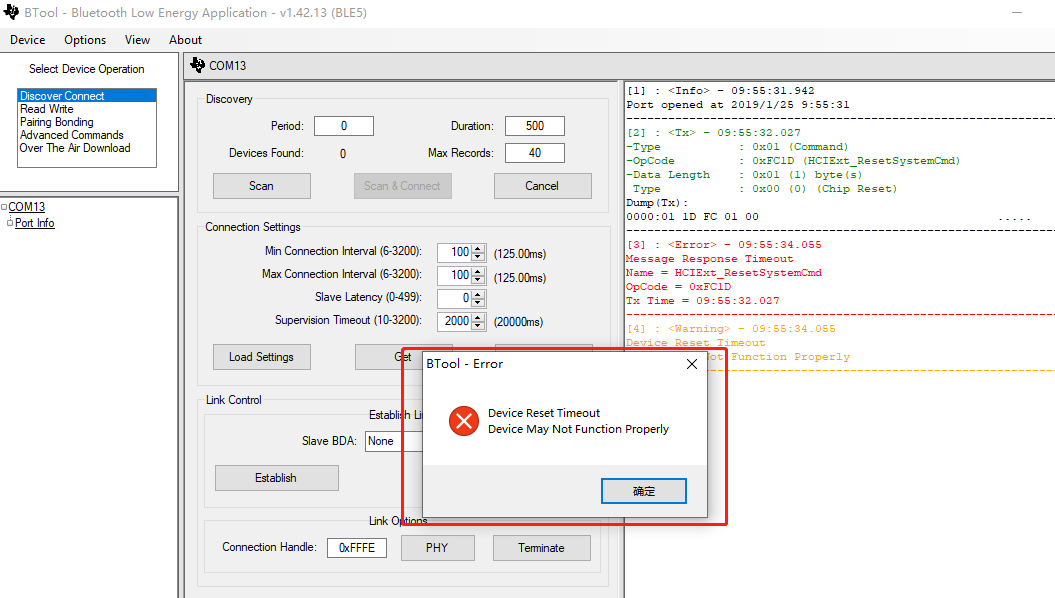Click Min Connection Interval value field

coord(454,252)
